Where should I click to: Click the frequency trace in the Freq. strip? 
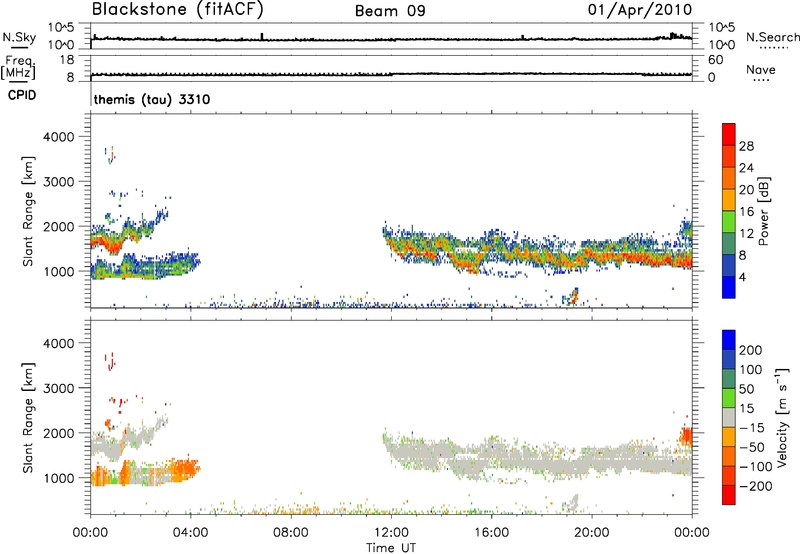coord(391,74)
